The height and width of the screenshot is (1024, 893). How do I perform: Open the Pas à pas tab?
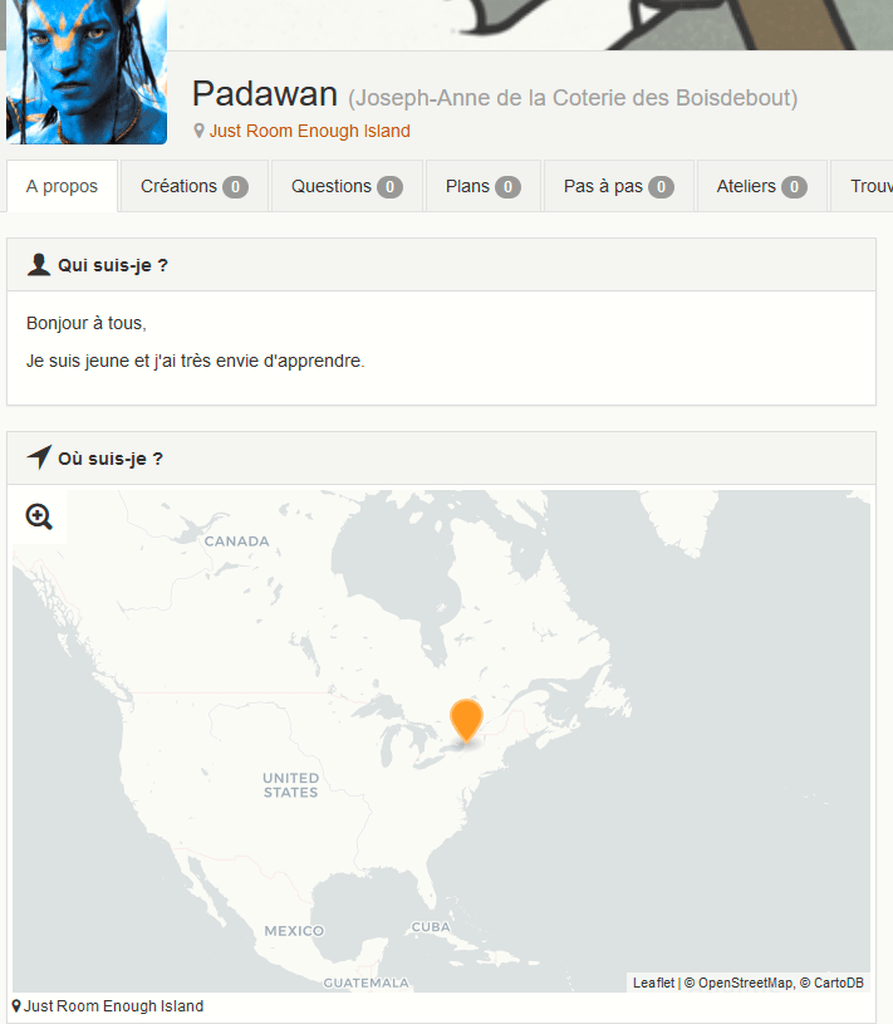[619, 186]
